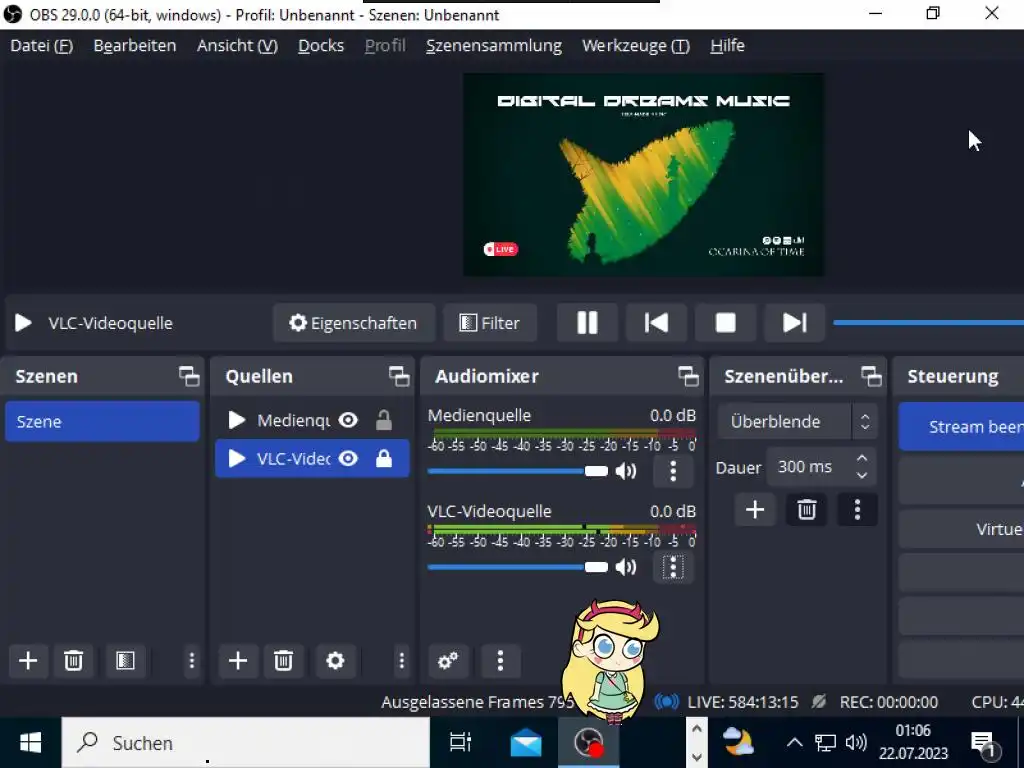
Task: Click Stream beenden button
Action: pyautogui.click(x=961, y=426)
